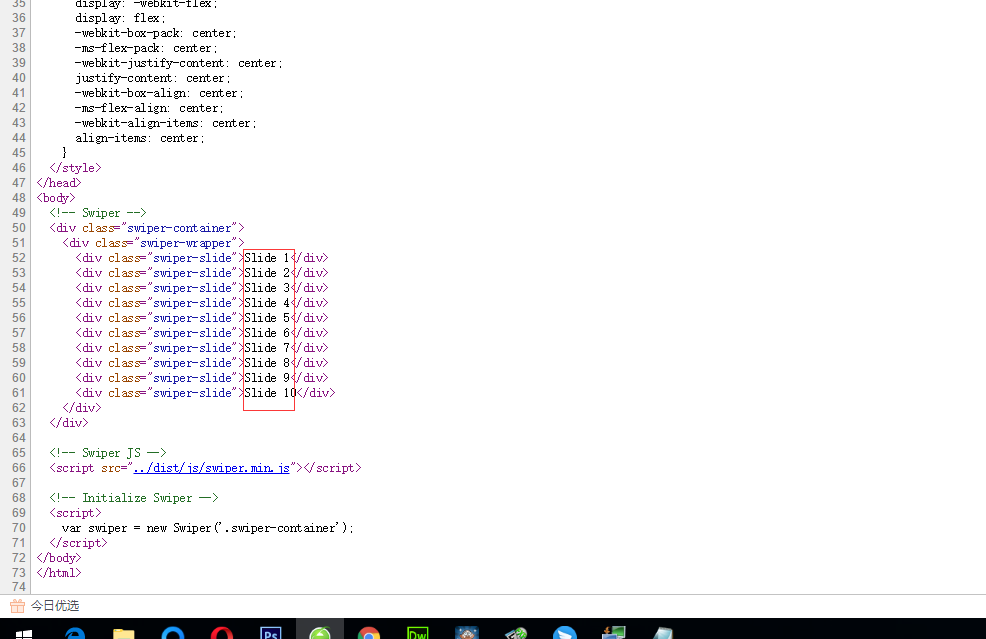Click the opening <body> tag

(55, 198)
